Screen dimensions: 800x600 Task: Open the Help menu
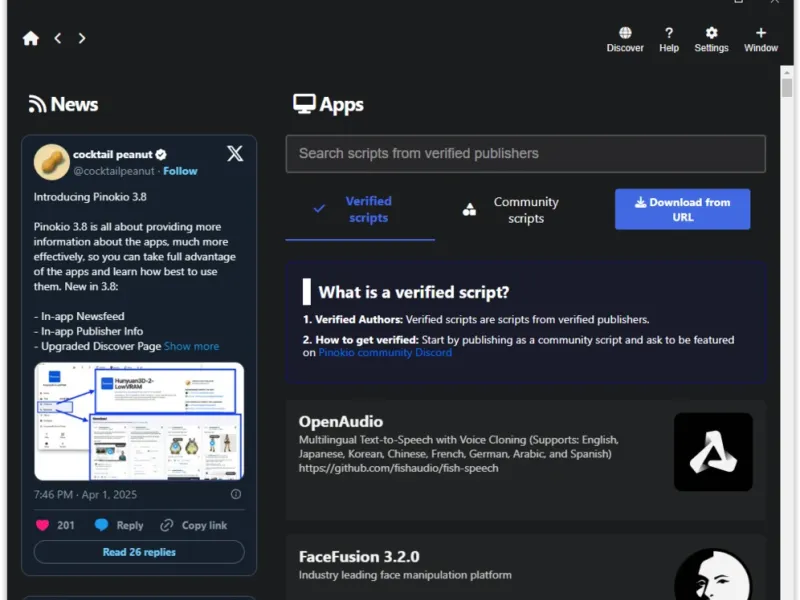click(x=668, y=40)
